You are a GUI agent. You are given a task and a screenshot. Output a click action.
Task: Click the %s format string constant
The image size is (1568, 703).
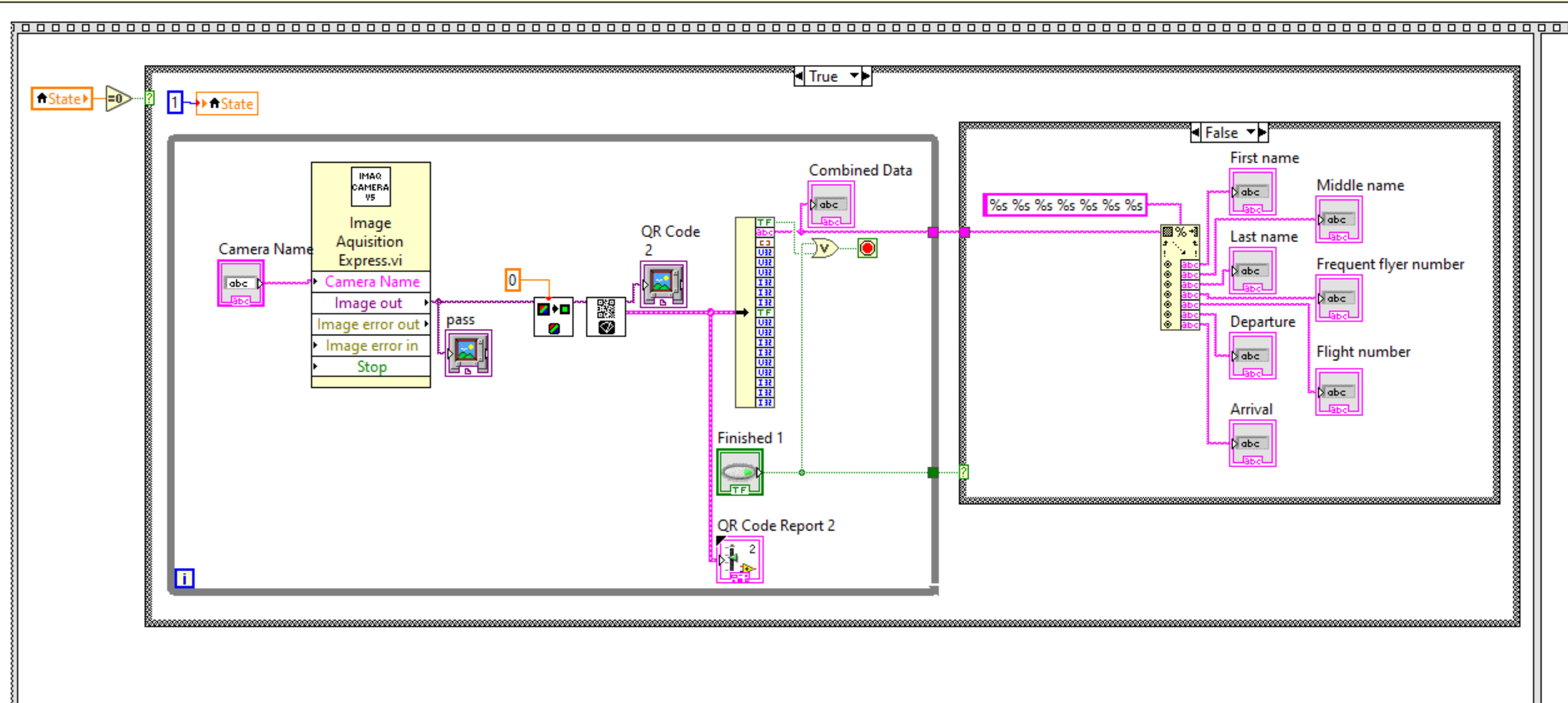tap(1065, 205)
